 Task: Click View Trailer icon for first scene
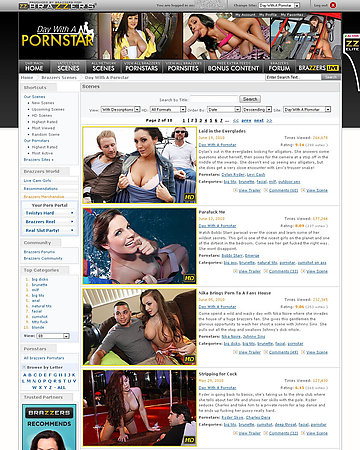coord(235,190)
